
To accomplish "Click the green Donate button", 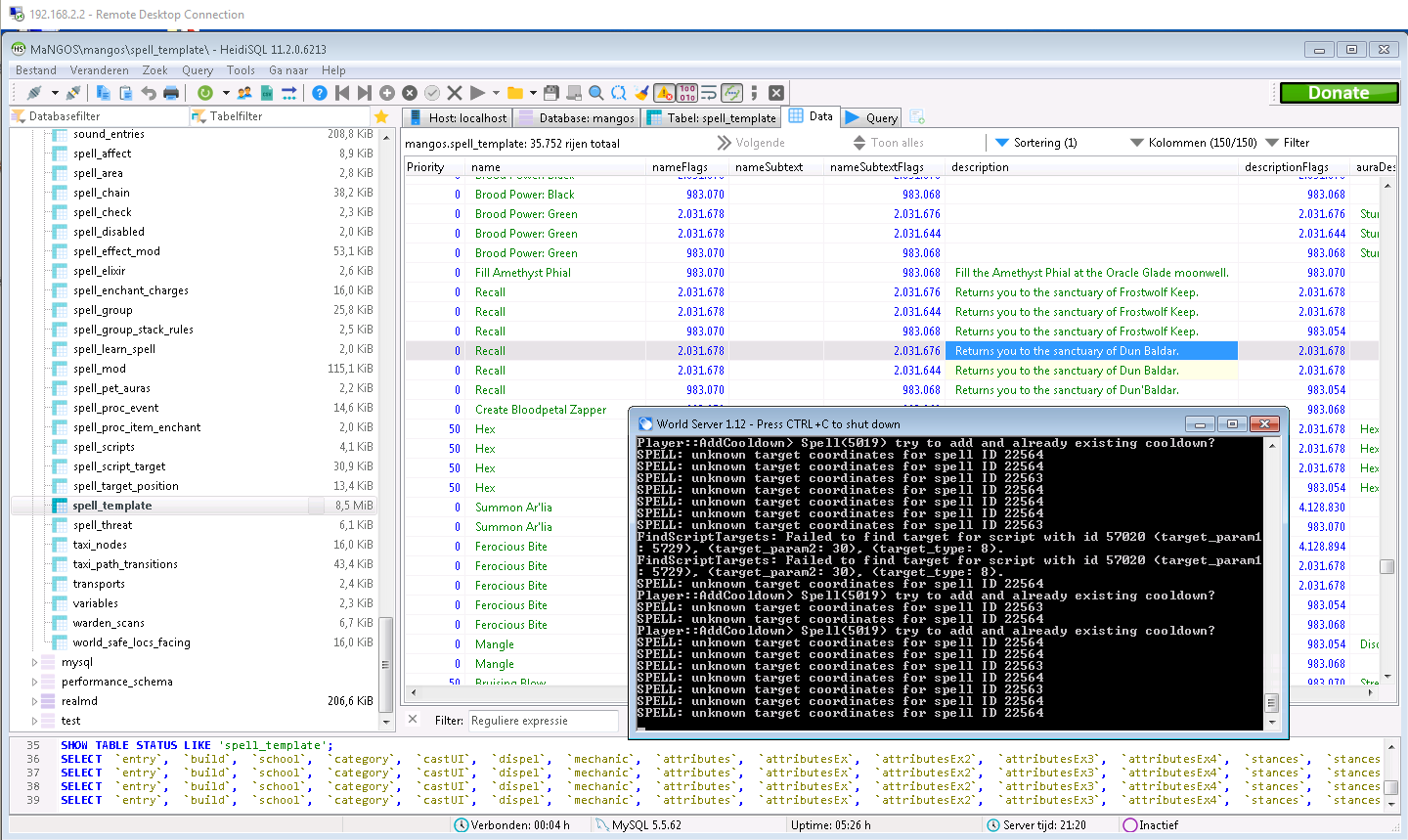I will 1339,93.
